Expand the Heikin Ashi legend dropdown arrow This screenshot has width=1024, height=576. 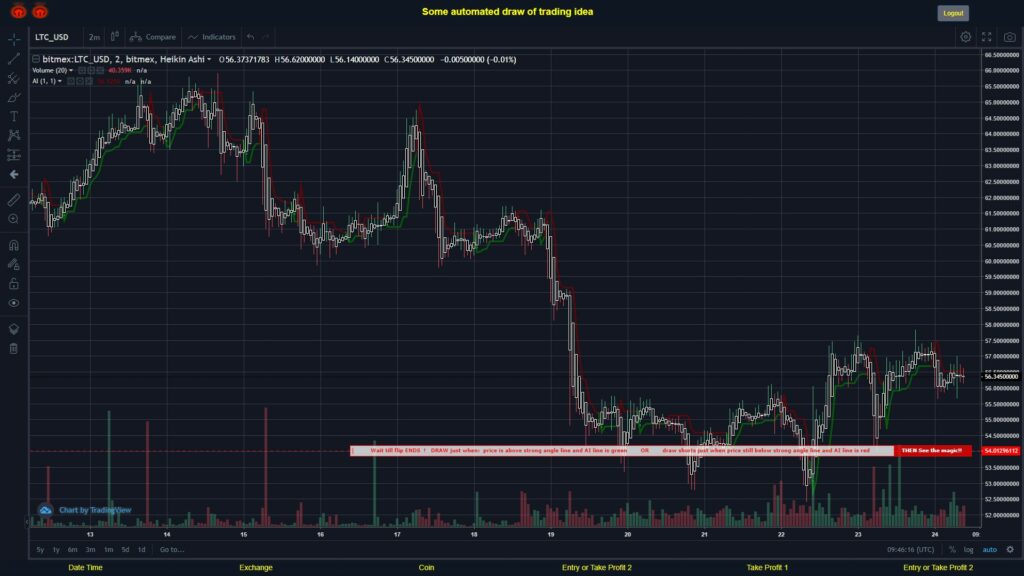pyautogui.click(x=209, y=59)
